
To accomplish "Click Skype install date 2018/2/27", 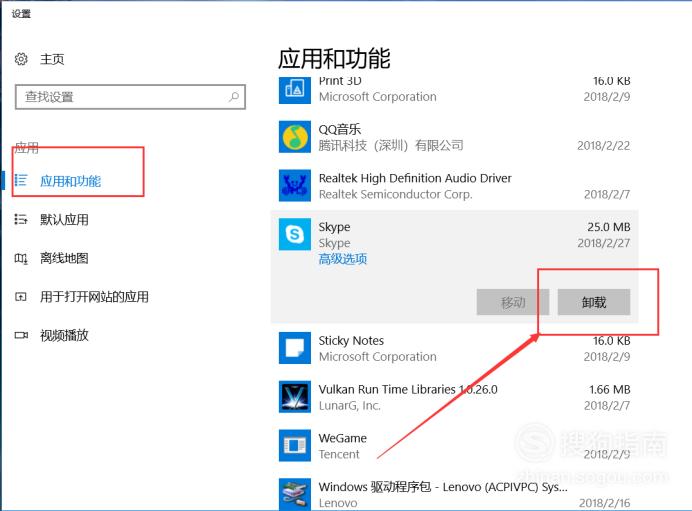I will pos(604,243).
